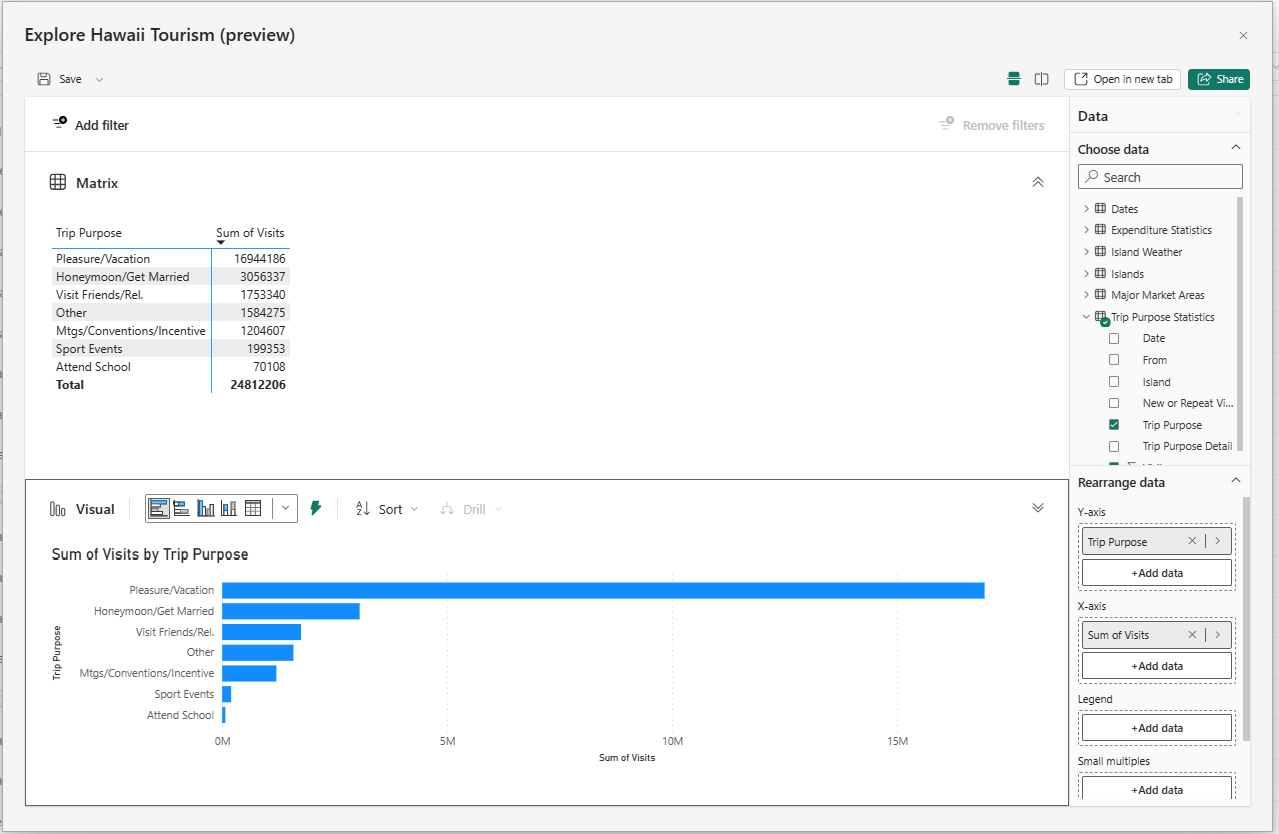Click Open in new tab
Screen dimensions: 1279x834
pyautogui.click(x=1123, y=79)
